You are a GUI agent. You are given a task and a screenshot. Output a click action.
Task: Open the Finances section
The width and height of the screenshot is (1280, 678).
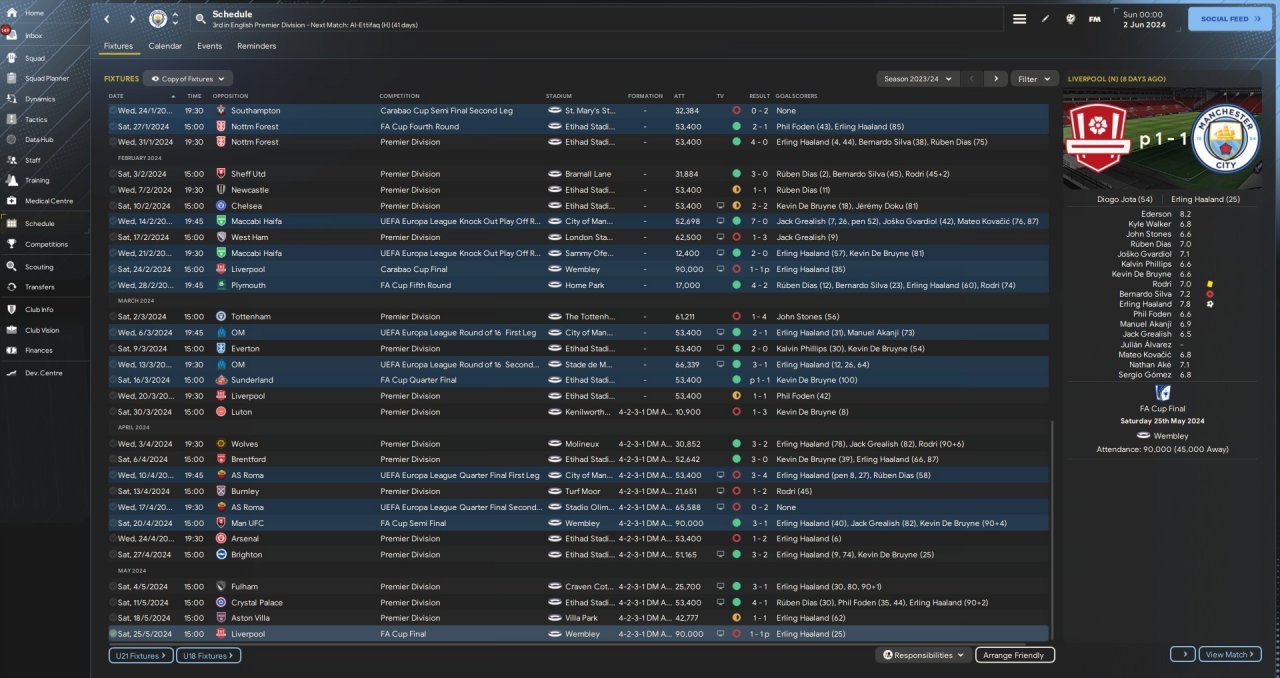[x=39, y=350]
